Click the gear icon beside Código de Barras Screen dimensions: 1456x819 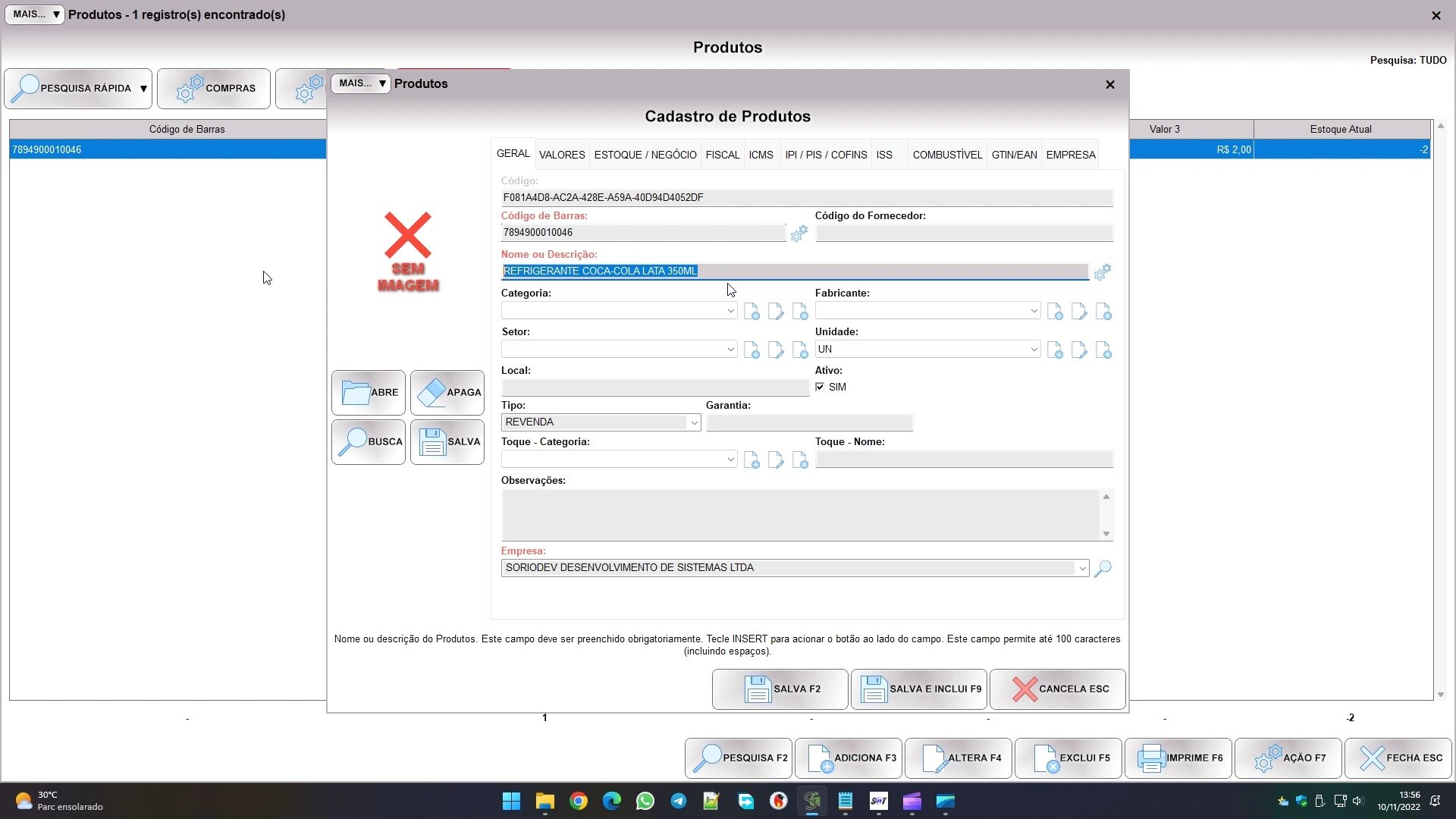click(799, 234)
